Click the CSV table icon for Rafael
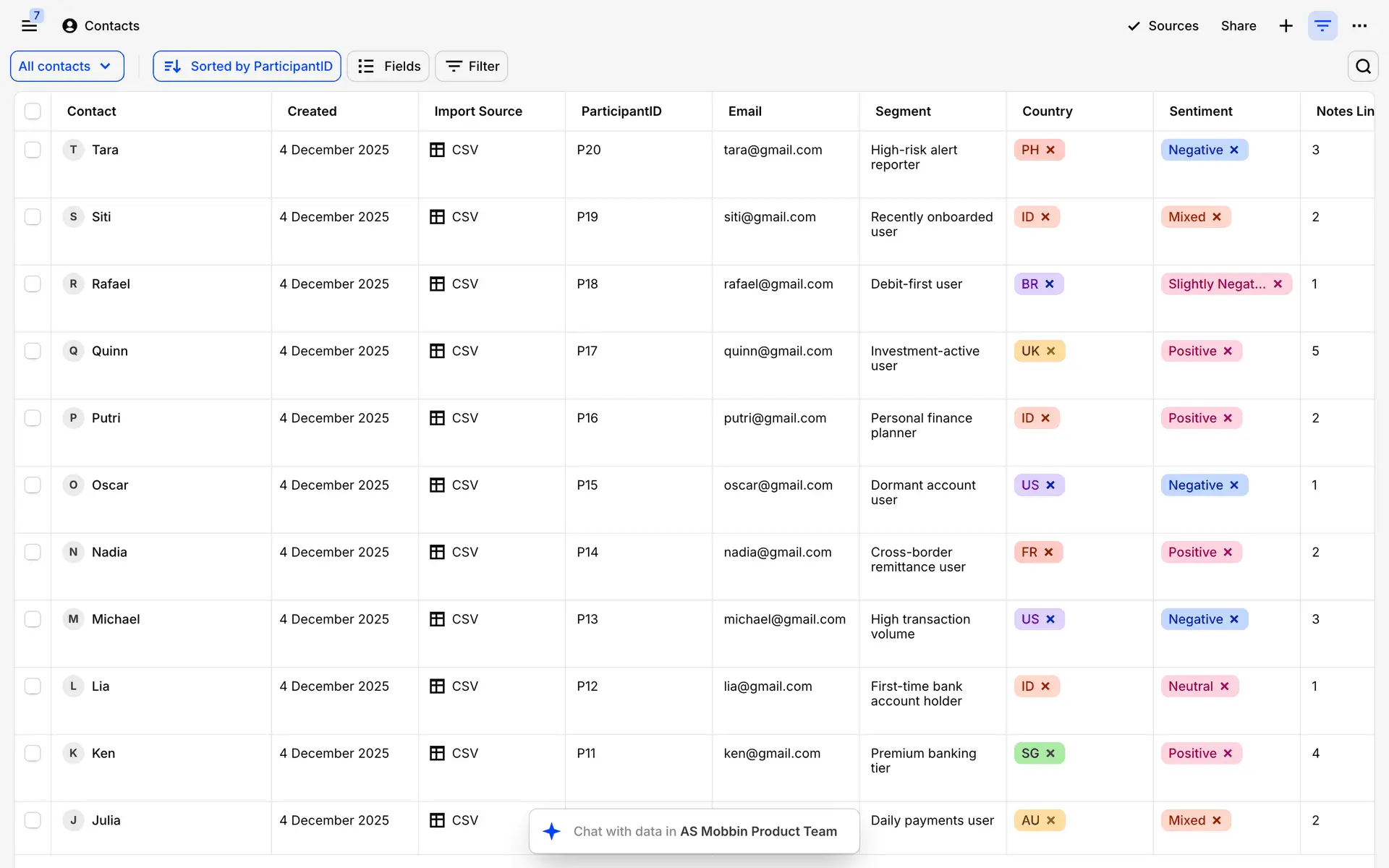The width and height of the screenshot is (1389, 868). (437, 284)
